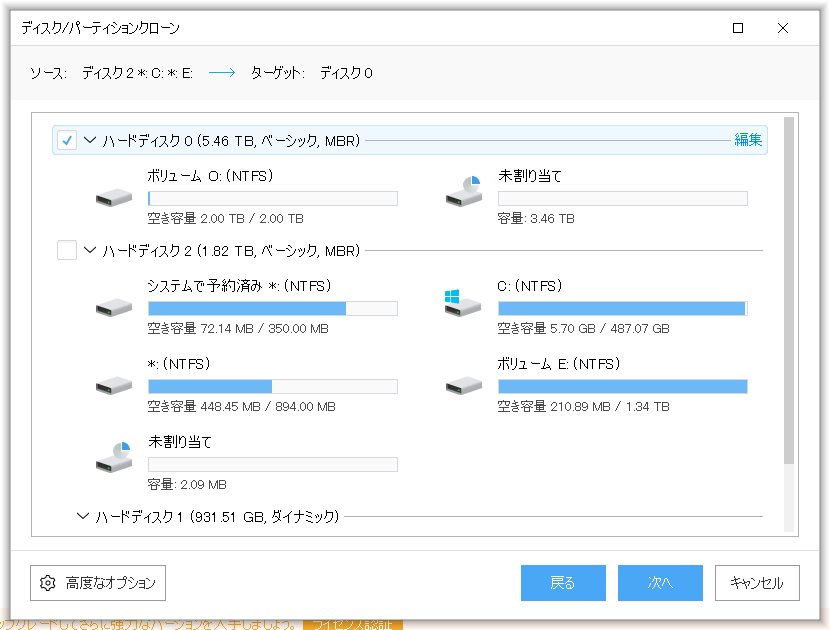Click the drive icon next to システムで予約済み
830x630 pixels.
click(113, 307)
